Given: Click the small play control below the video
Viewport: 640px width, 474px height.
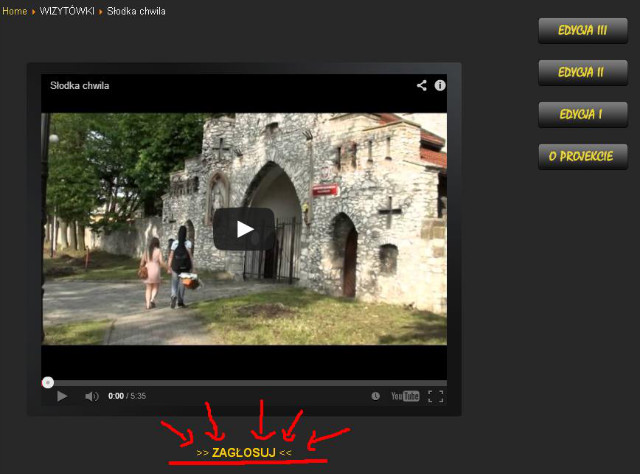Looking at the screenshot, I should point(62,396).
